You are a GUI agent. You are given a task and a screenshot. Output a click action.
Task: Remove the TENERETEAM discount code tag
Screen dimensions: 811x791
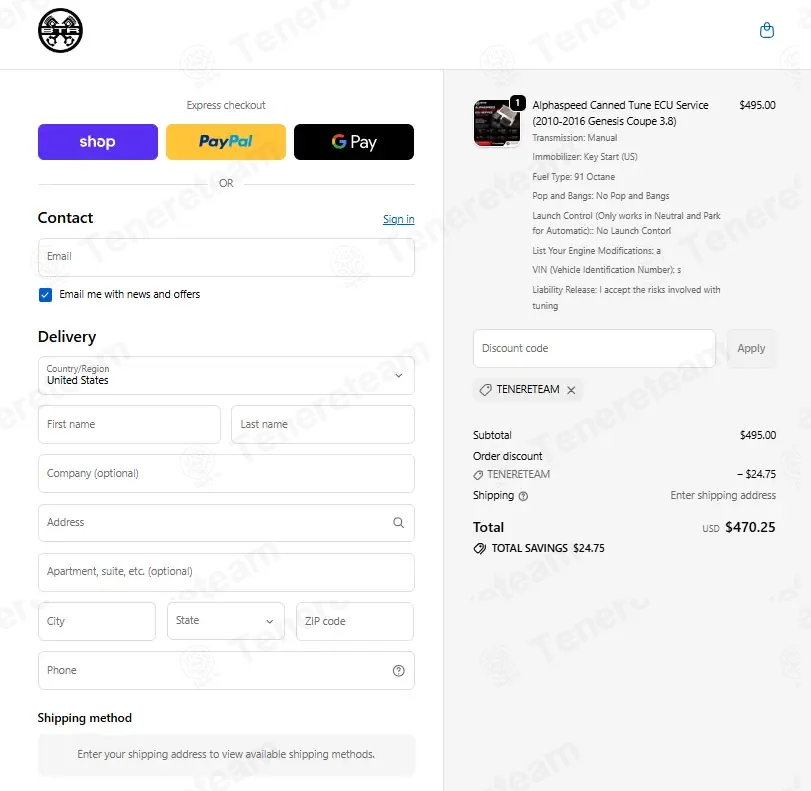pos(571,390)
